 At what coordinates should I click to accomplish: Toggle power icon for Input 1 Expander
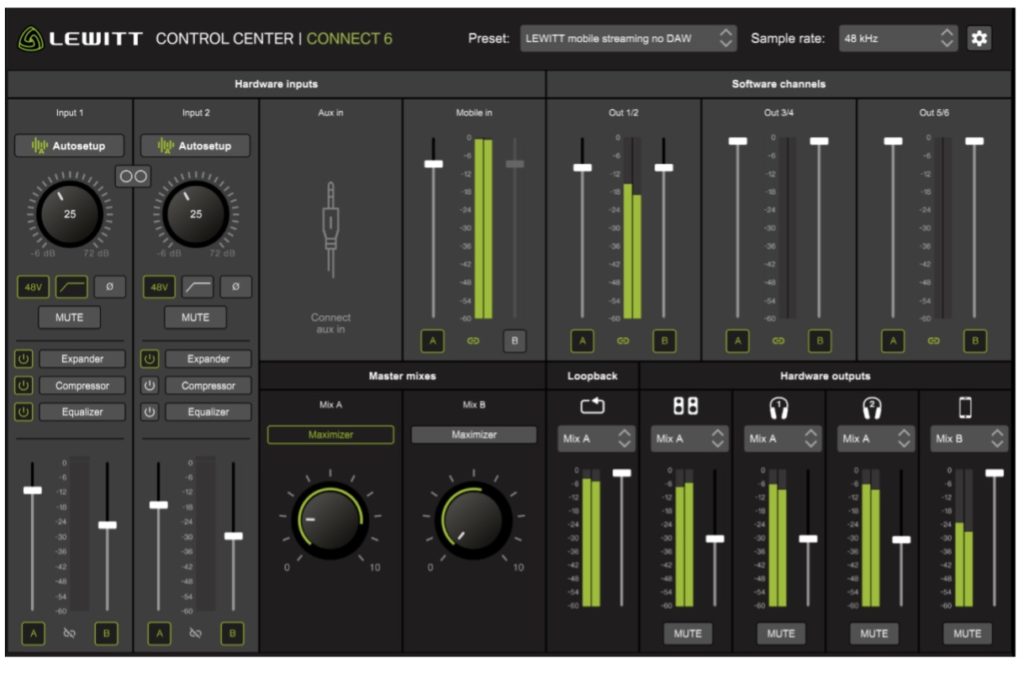pos(23,359)
